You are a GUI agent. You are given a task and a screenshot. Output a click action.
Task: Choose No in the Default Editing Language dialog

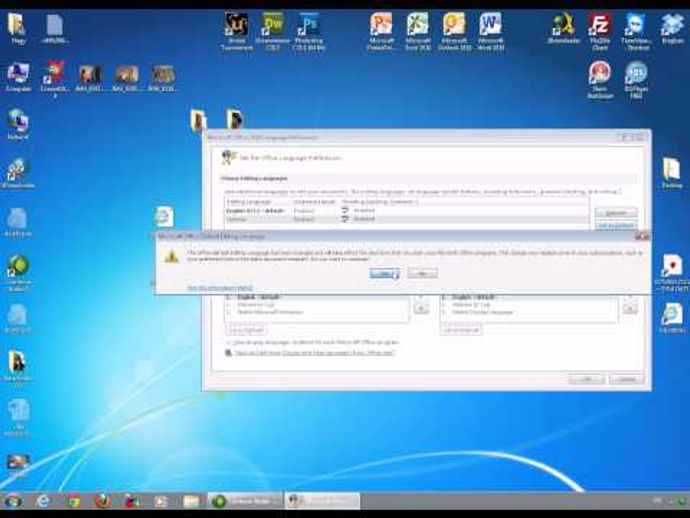pos(422,273)
